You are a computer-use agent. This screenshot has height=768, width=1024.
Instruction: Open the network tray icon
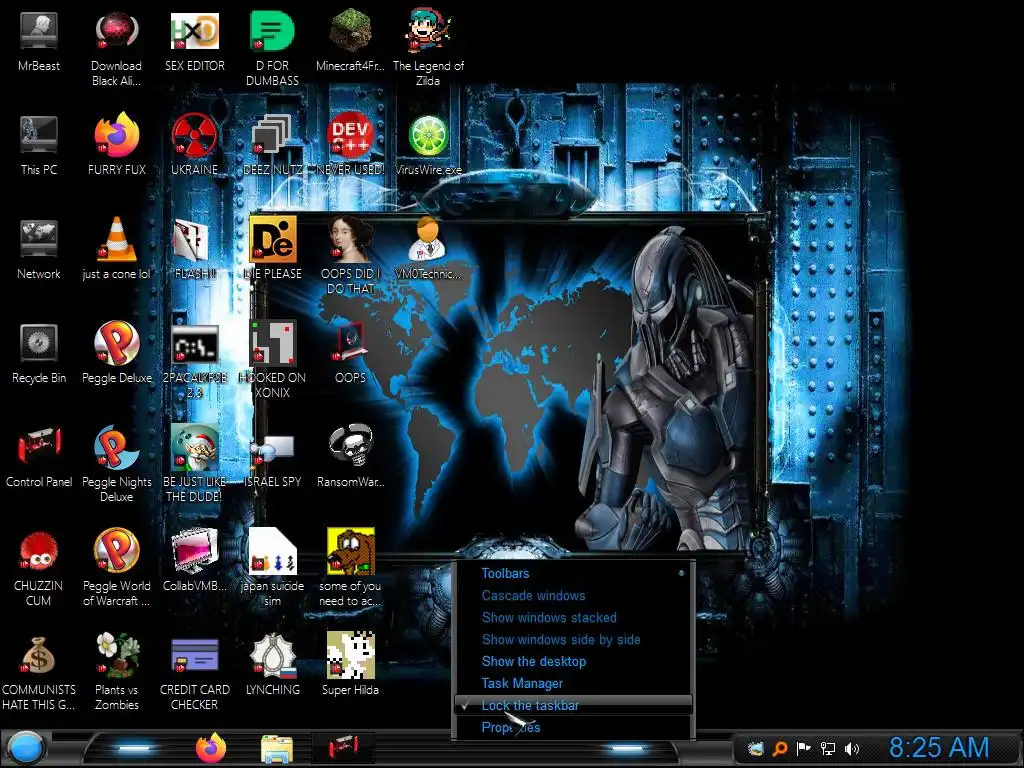click(827, 748)
